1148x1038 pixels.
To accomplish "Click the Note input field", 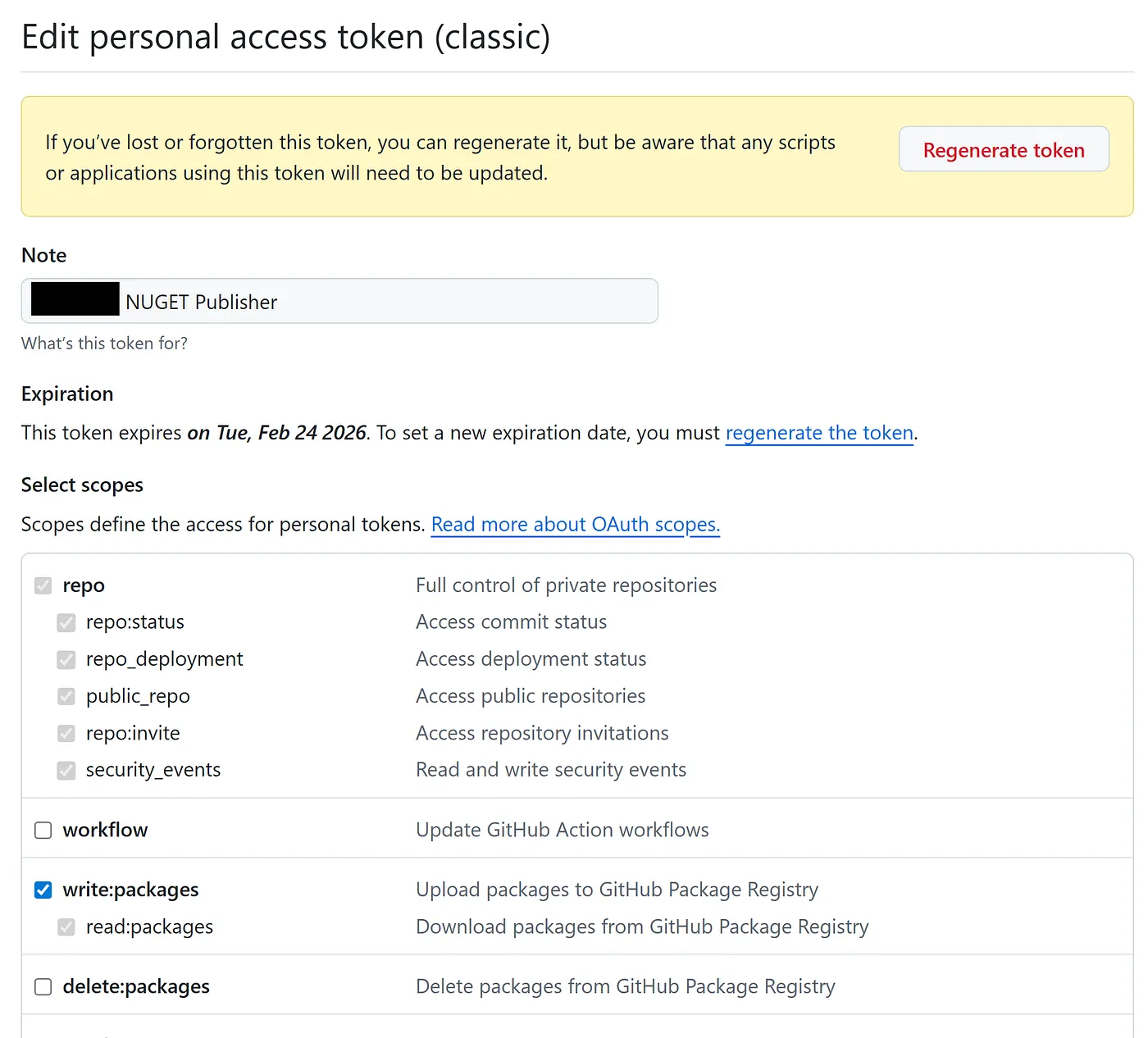I will [x=385, y=301].
